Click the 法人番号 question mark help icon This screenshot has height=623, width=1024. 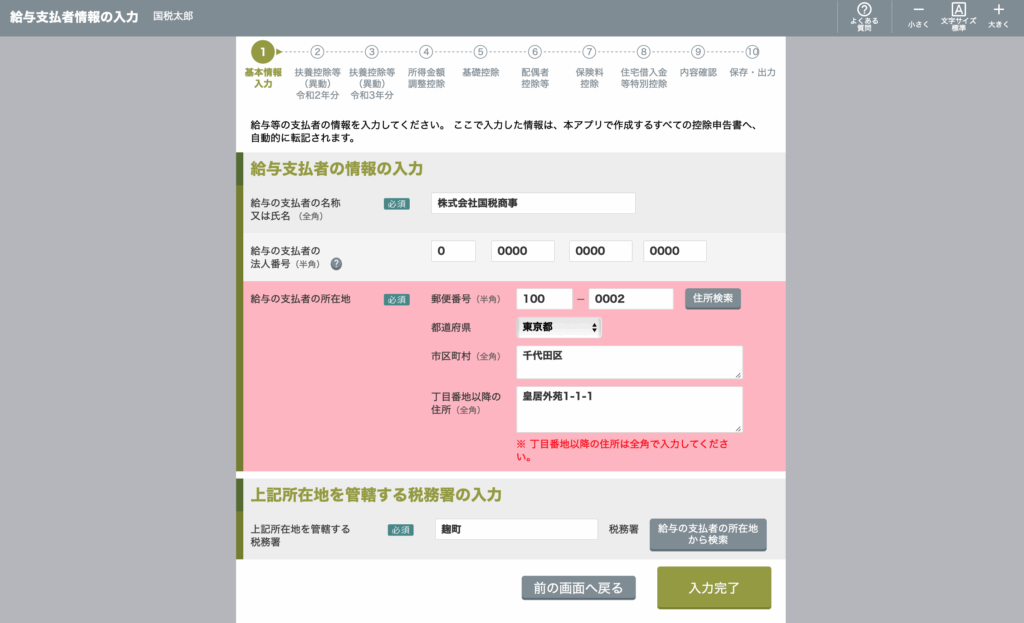click(x=336, y=264)
